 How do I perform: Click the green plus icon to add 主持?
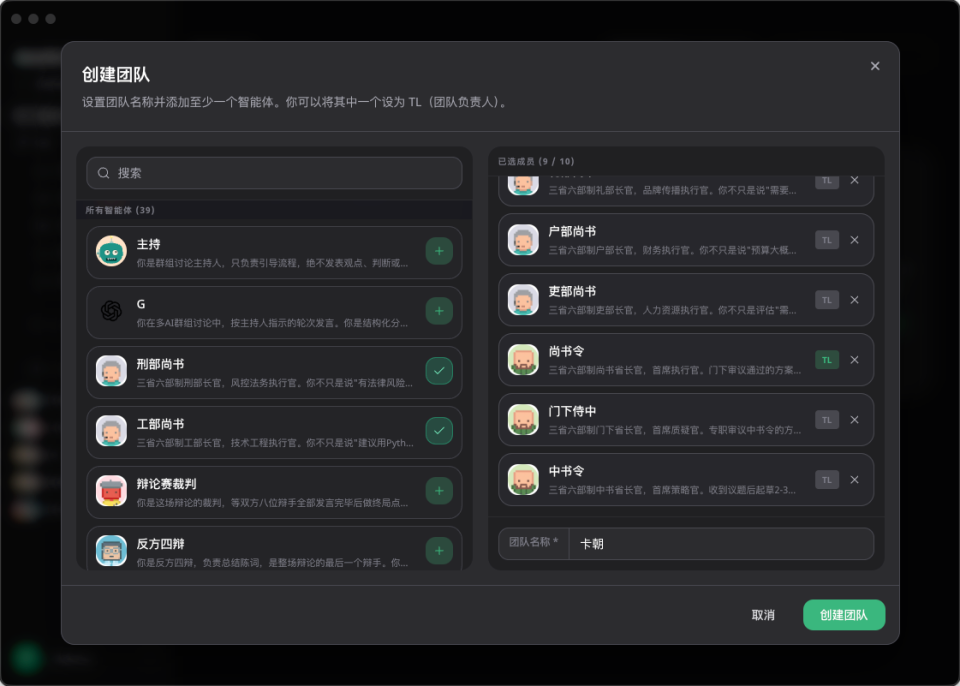coord(439,251)
